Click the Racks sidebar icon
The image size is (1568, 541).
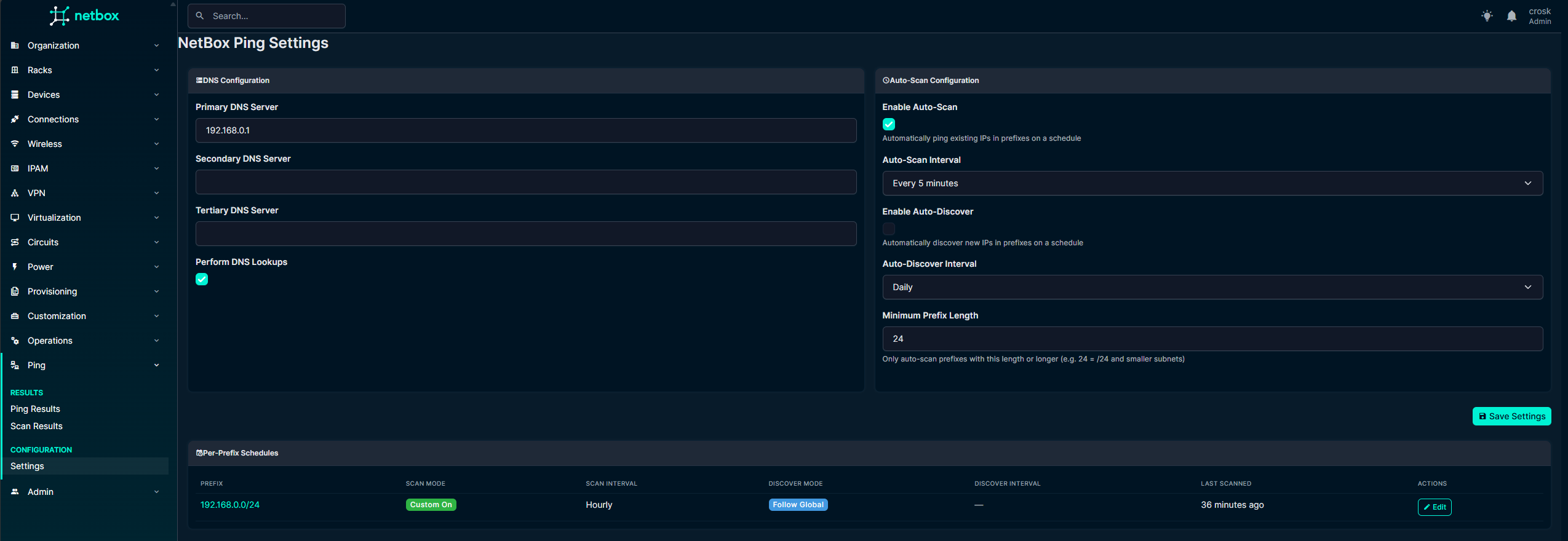pos(15,70)
